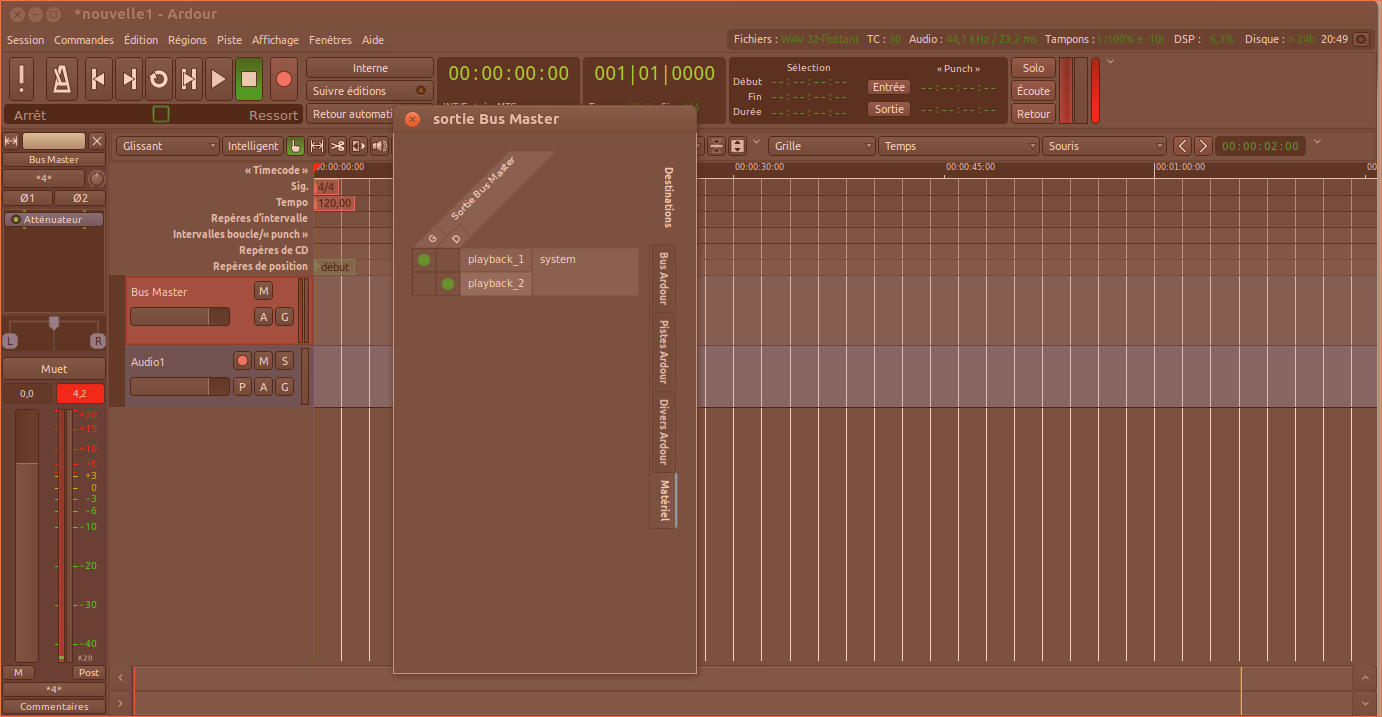1382x717 pixels.
Task: Select the audition speaker tool
Action: coord(380,146)
